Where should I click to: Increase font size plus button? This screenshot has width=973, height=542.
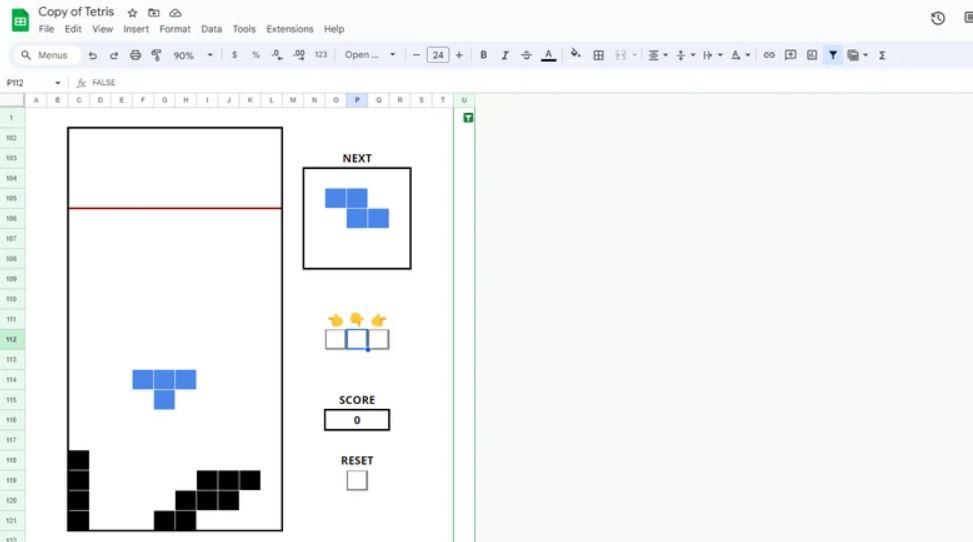pos(459,55)
